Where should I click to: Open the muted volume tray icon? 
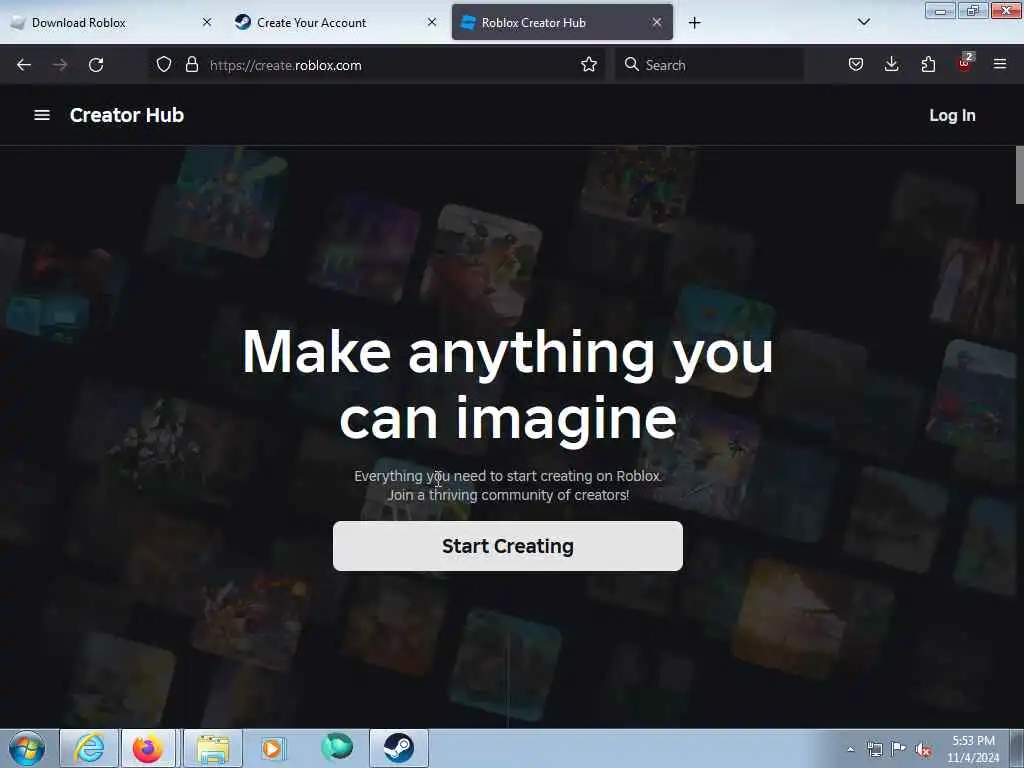click(x=923, y=750)
